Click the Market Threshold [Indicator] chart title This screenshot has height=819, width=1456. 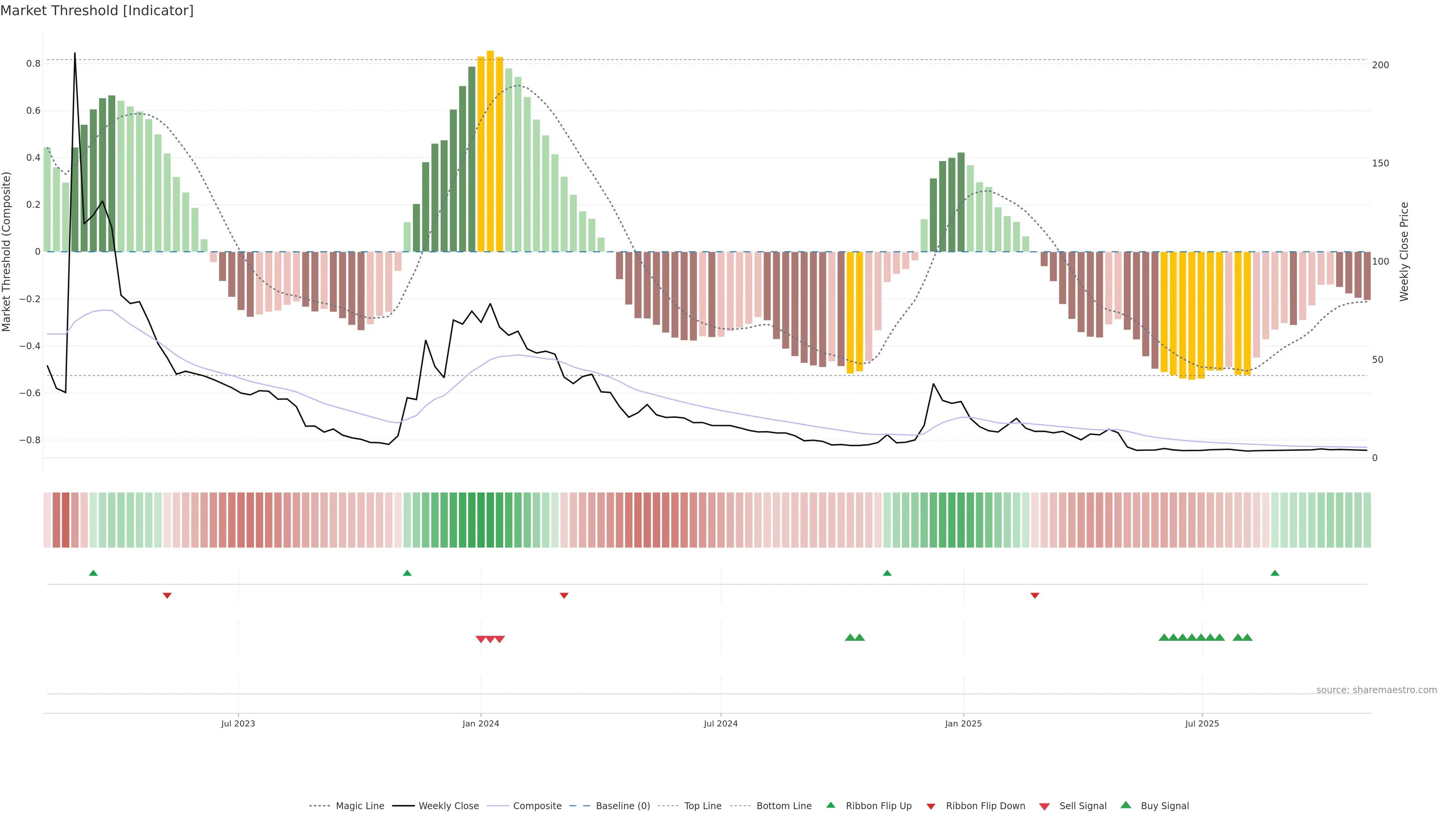click(x=97, y=11)
